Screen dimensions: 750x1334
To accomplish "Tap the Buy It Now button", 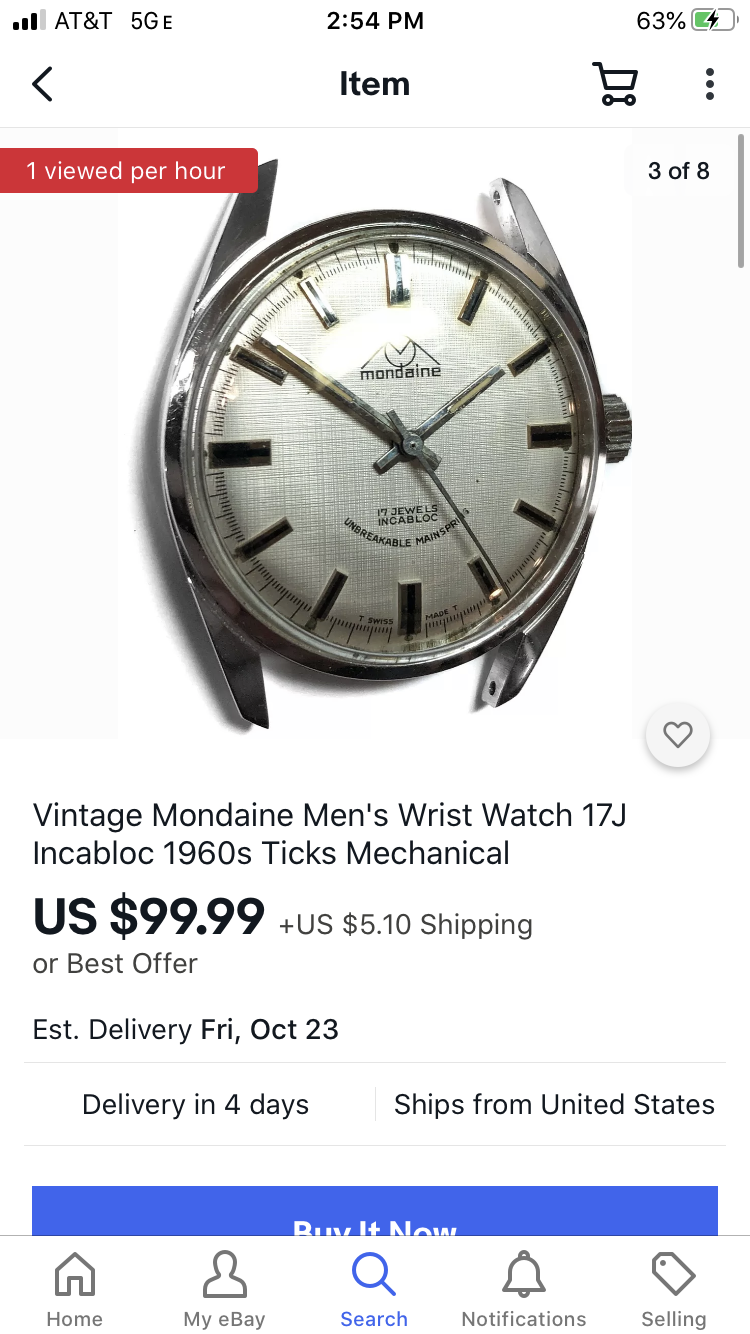I will 375,1211.
